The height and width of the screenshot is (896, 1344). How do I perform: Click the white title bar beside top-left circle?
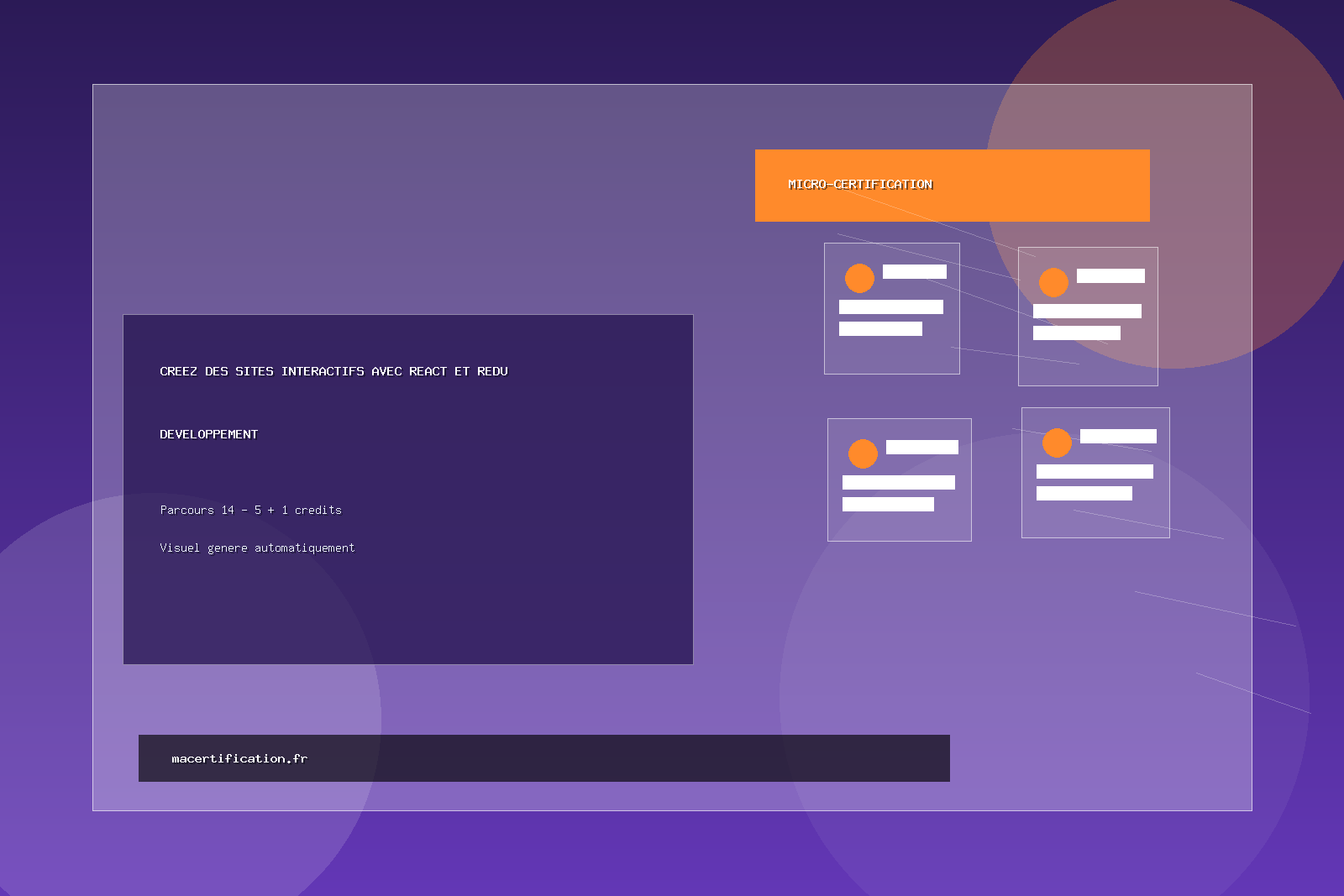[915, 271]
